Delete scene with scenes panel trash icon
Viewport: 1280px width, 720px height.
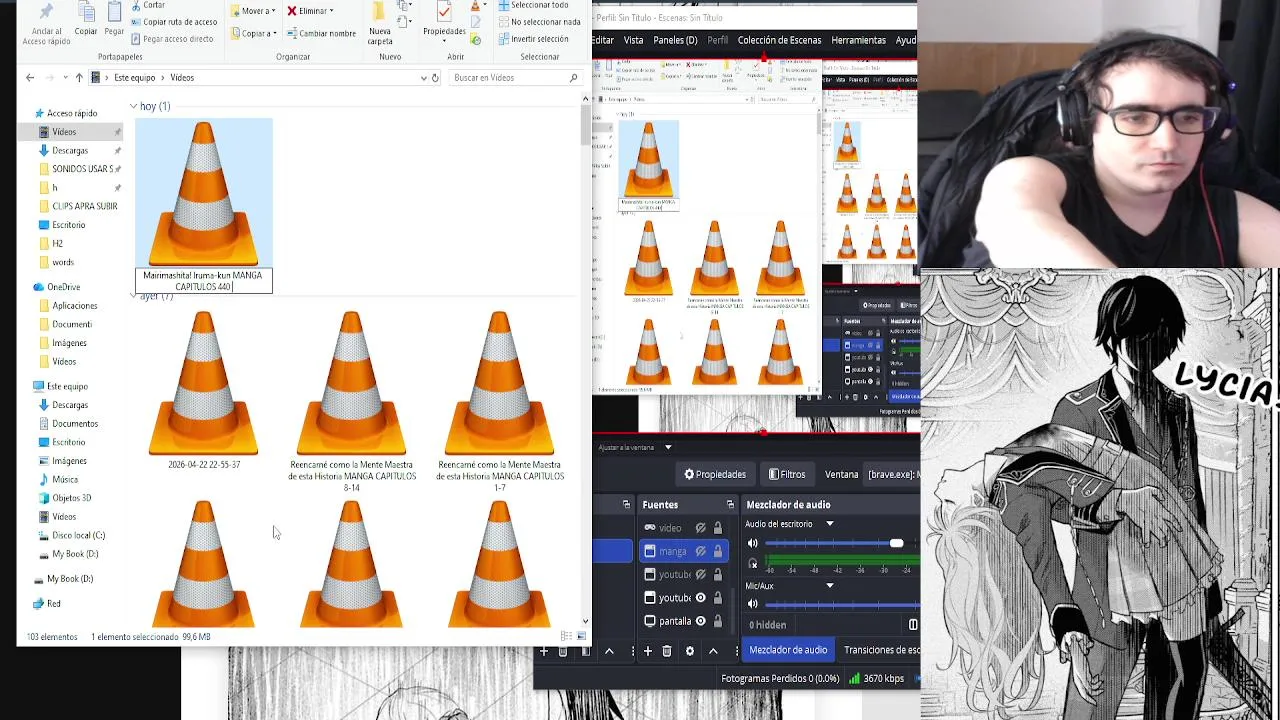tap(563, 651)
